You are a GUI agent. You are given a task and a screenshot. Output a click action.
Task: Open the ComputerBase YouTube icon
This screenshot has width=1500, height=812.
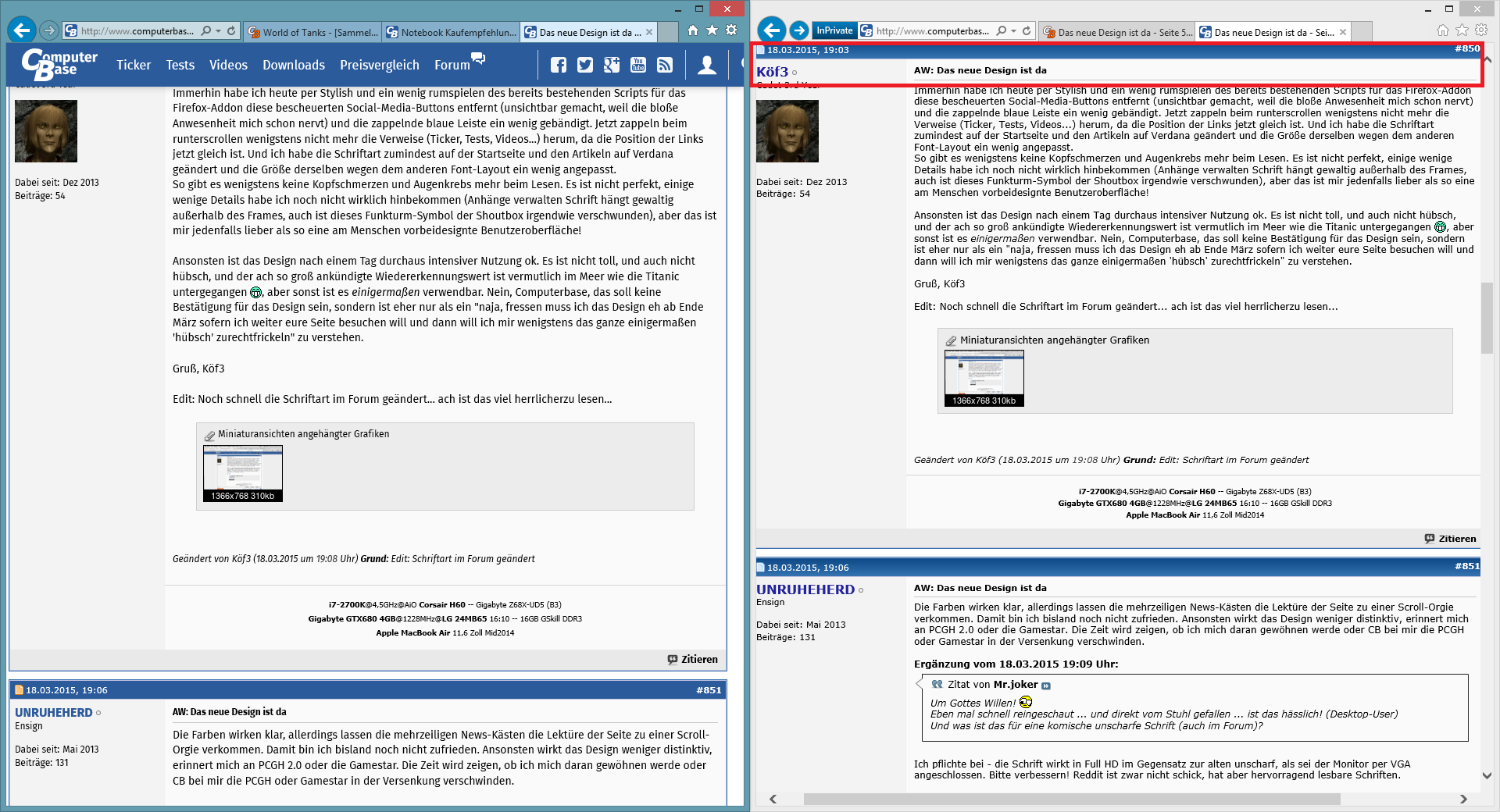[x=638, y=65]
